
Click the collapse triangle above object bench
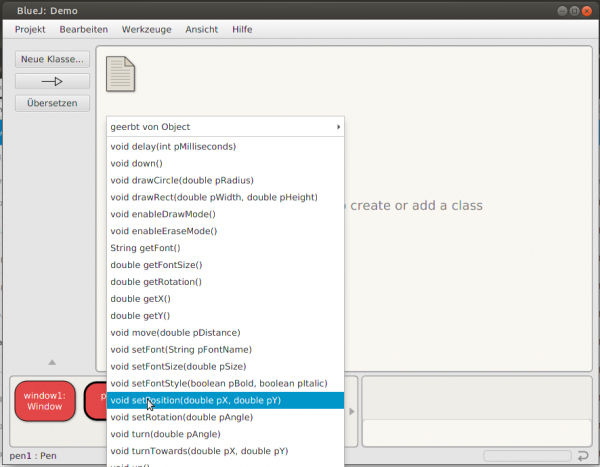(52, 362)
